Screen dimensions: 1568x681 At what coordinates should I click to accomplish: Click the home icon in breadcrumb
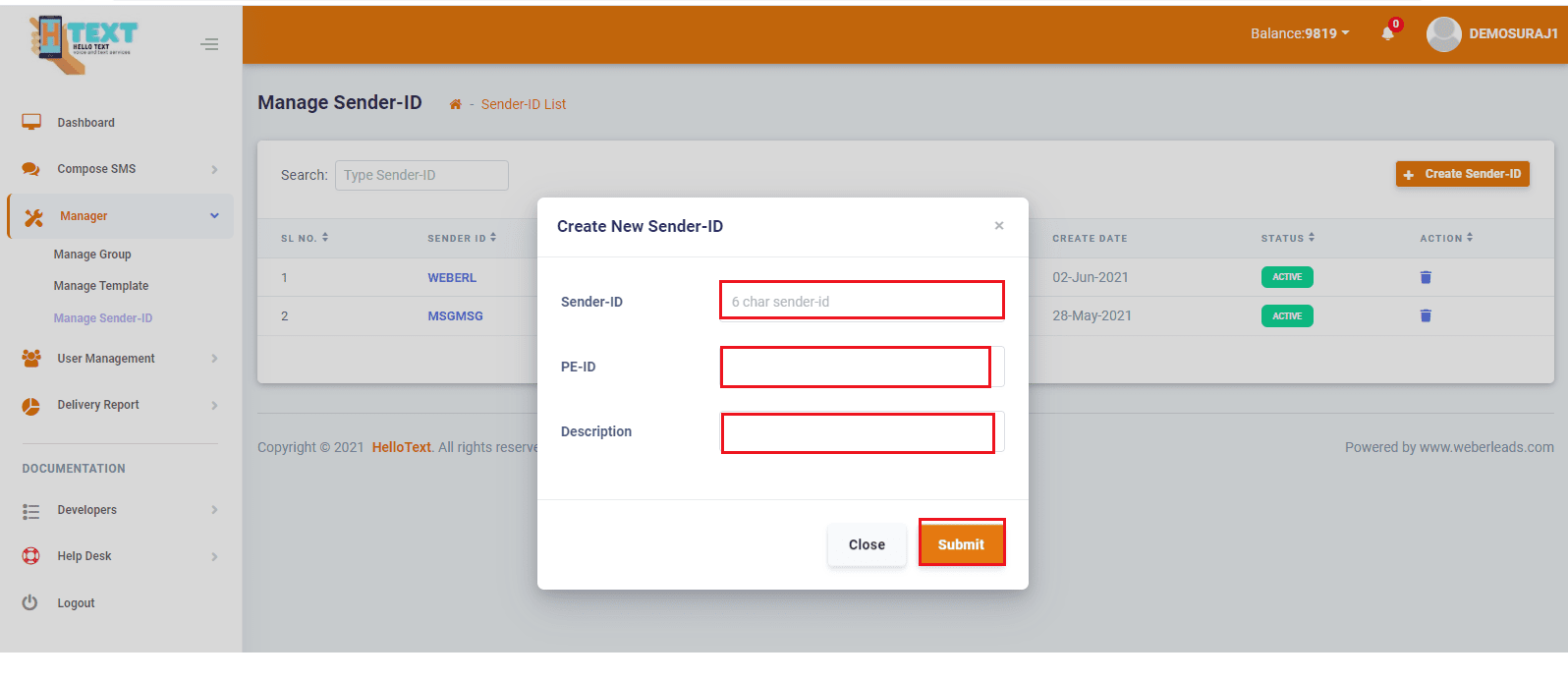pyautogui.click(x=455, y=104)
